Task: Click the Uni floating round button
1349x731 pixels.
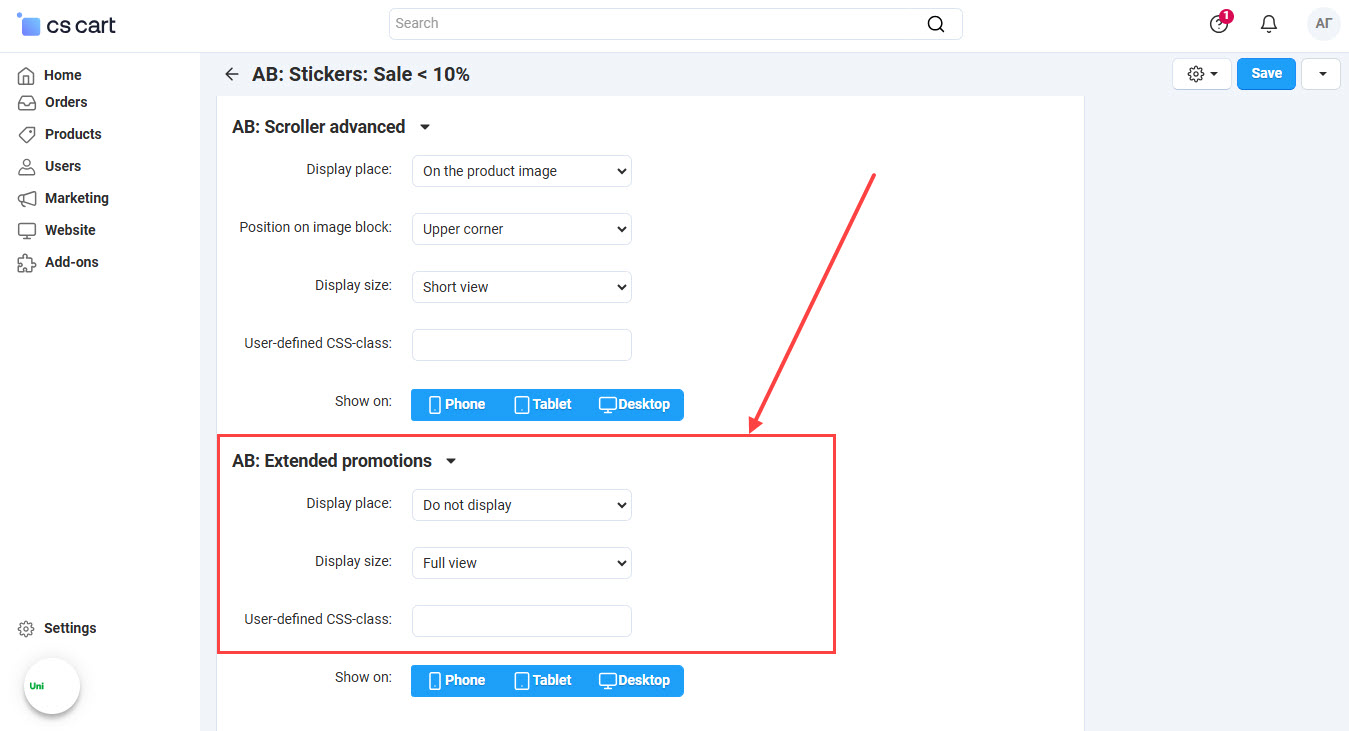Action: coord(52,686)
